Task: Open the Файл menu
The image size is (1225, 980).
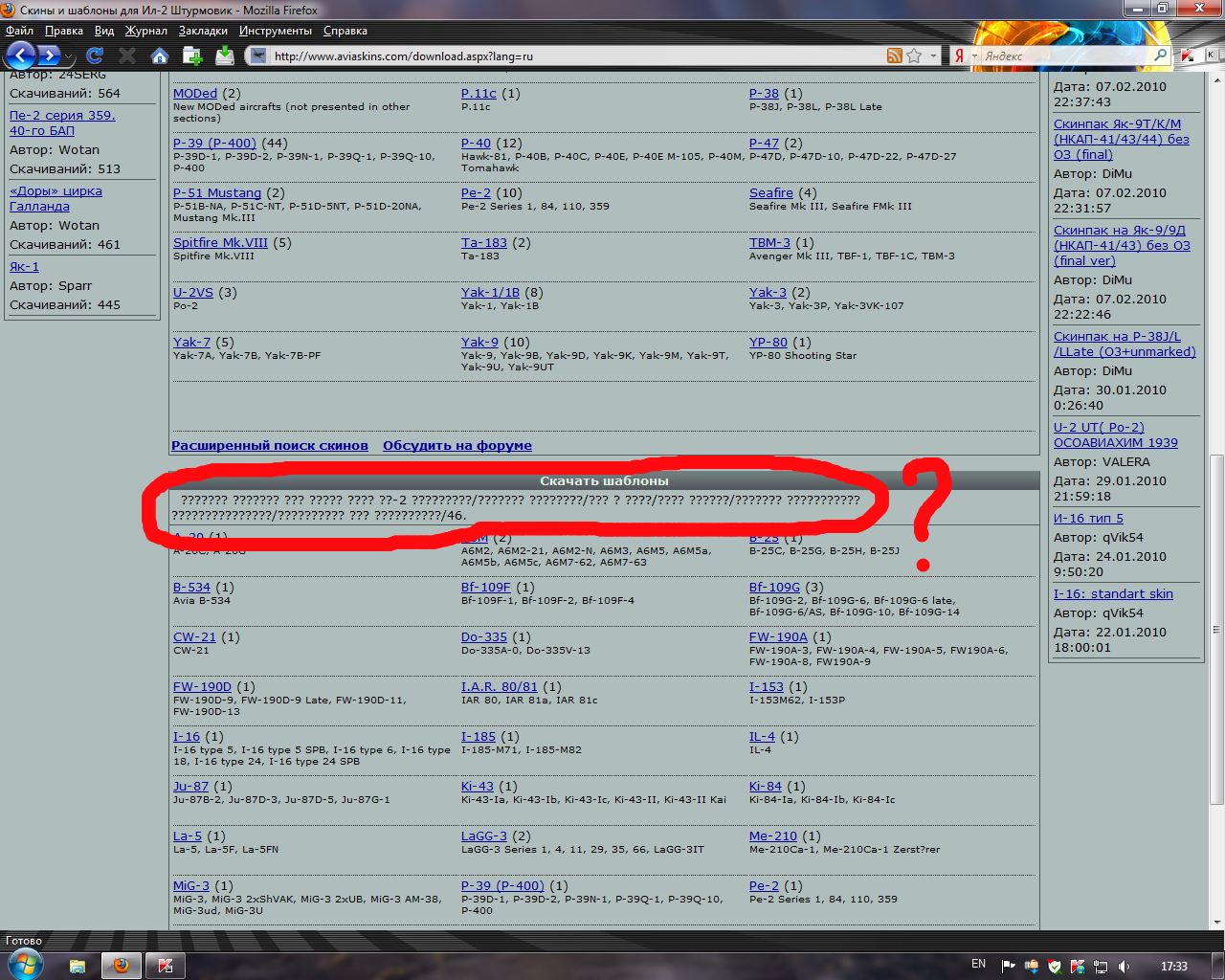Action: (19, 31)
